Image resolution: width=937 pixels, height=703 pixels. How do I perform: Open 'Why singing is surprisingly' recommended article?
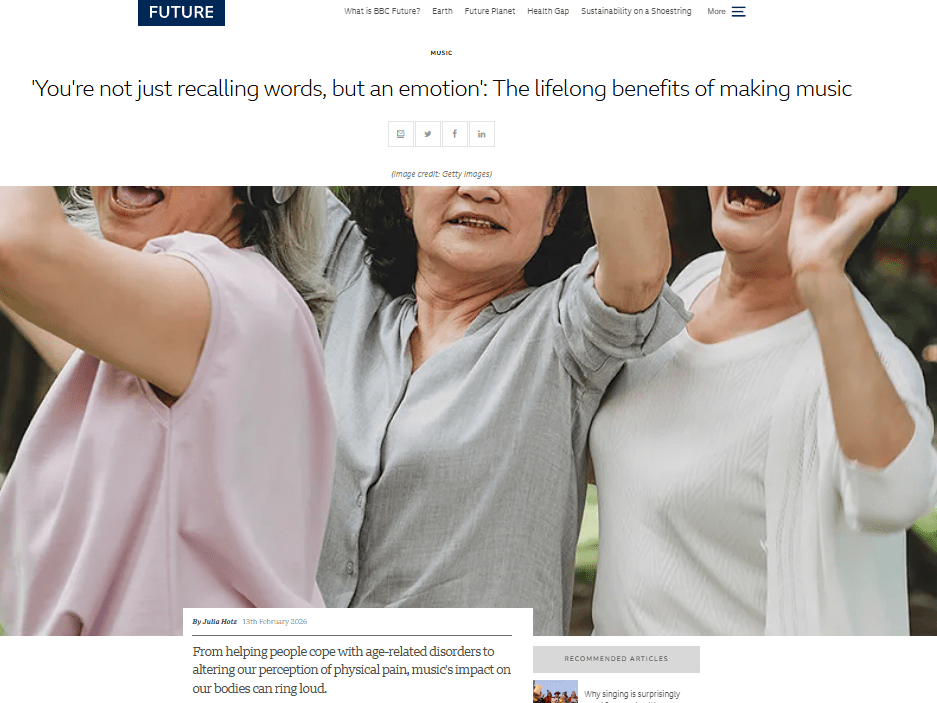pos(632,694)
